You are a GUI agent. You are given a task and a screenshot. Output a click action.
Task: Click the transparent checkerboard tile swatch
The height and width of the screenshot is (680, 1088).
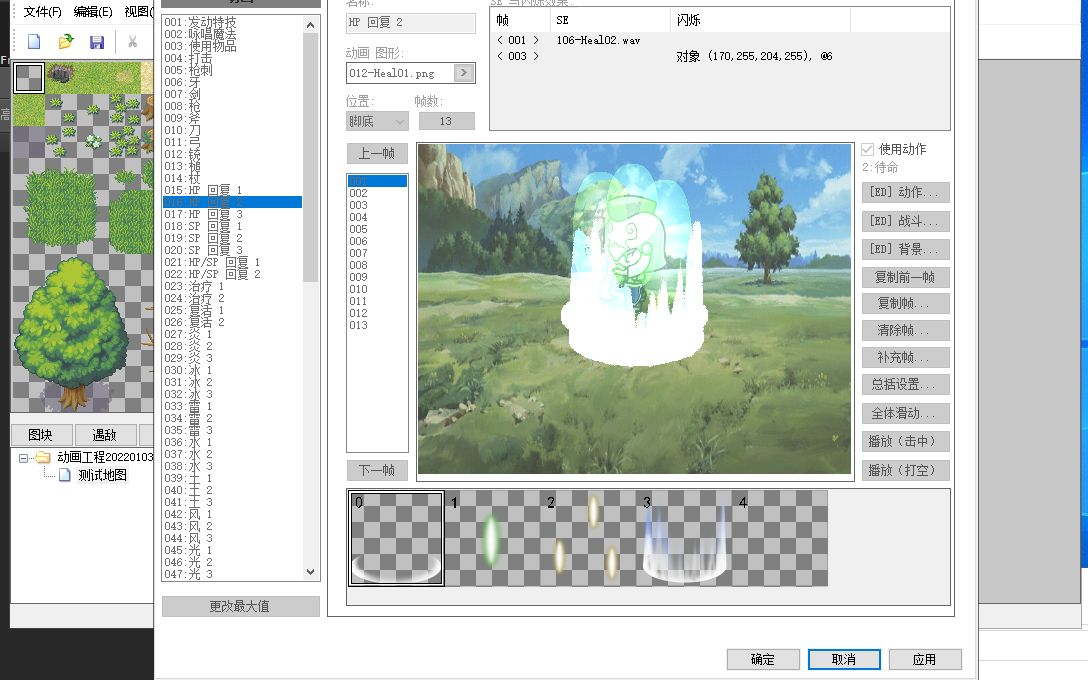[28, 78]
